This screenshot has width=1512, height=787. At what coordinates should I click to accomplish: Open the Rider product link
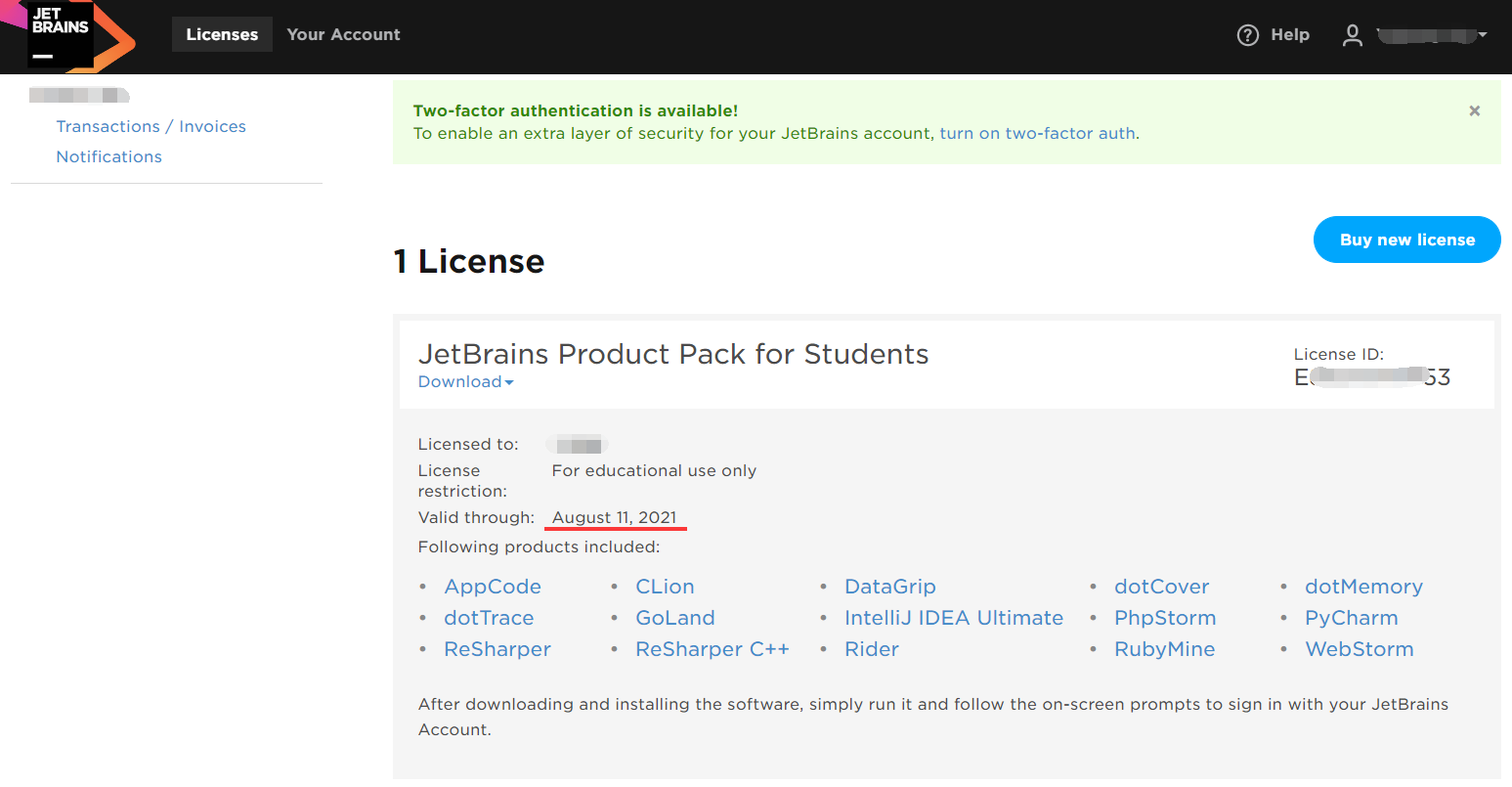(x=872, y=649)
